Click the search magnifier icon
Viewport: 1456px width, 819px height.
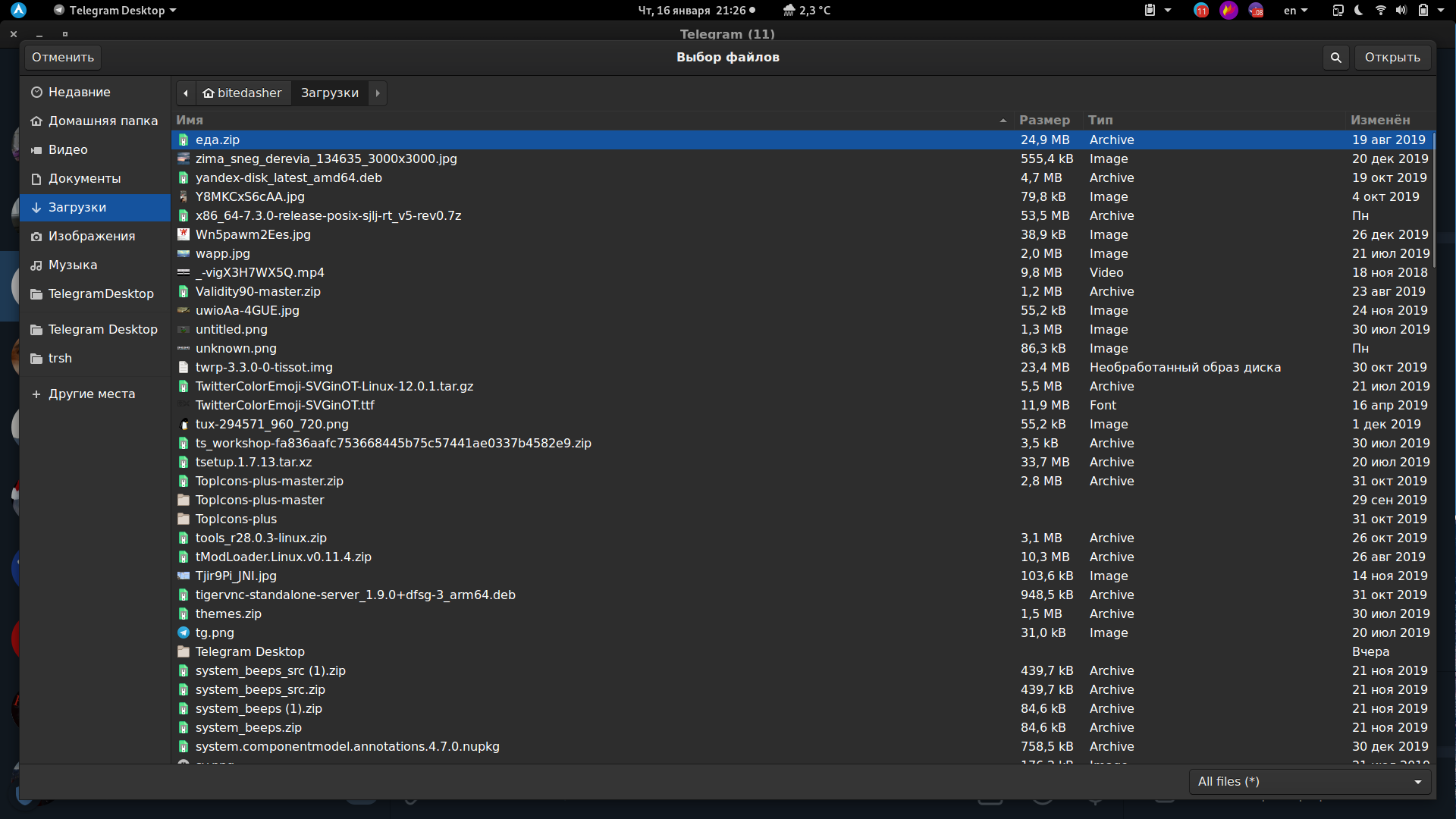1335,58
